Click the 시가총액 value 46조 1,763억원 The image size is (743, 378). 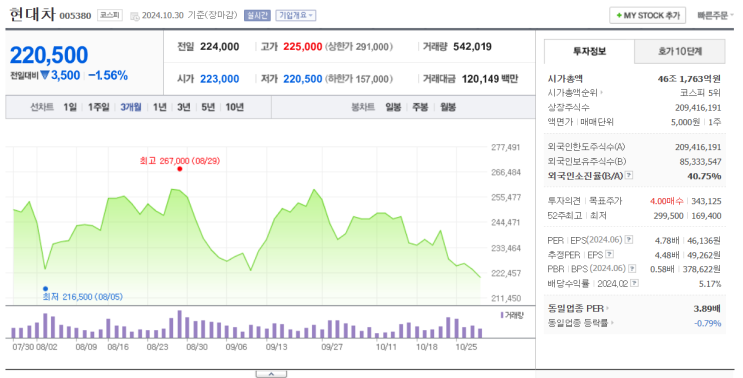(x=689, y=79)
